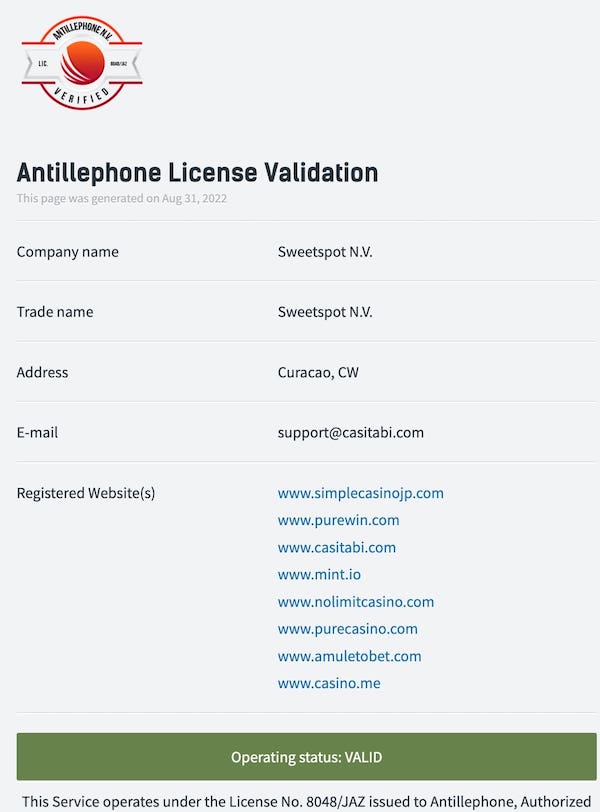
Task: Click the green Operating status: VALID banner
Action: [x=306, y=757]
